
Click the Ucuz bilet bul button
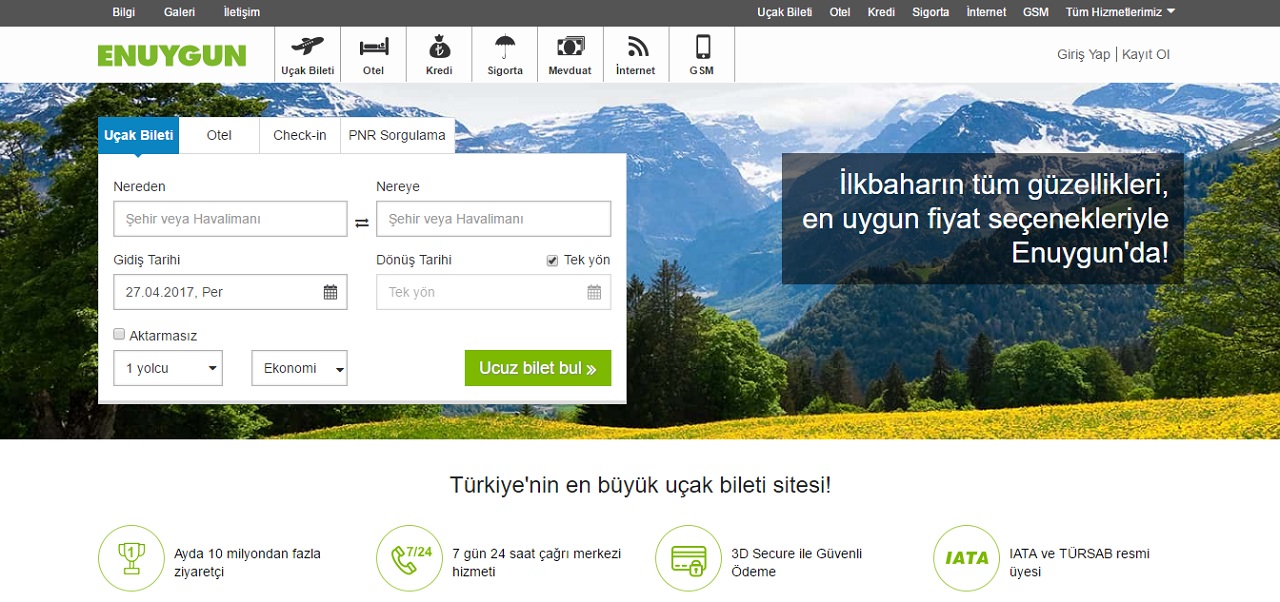point(537,368)
